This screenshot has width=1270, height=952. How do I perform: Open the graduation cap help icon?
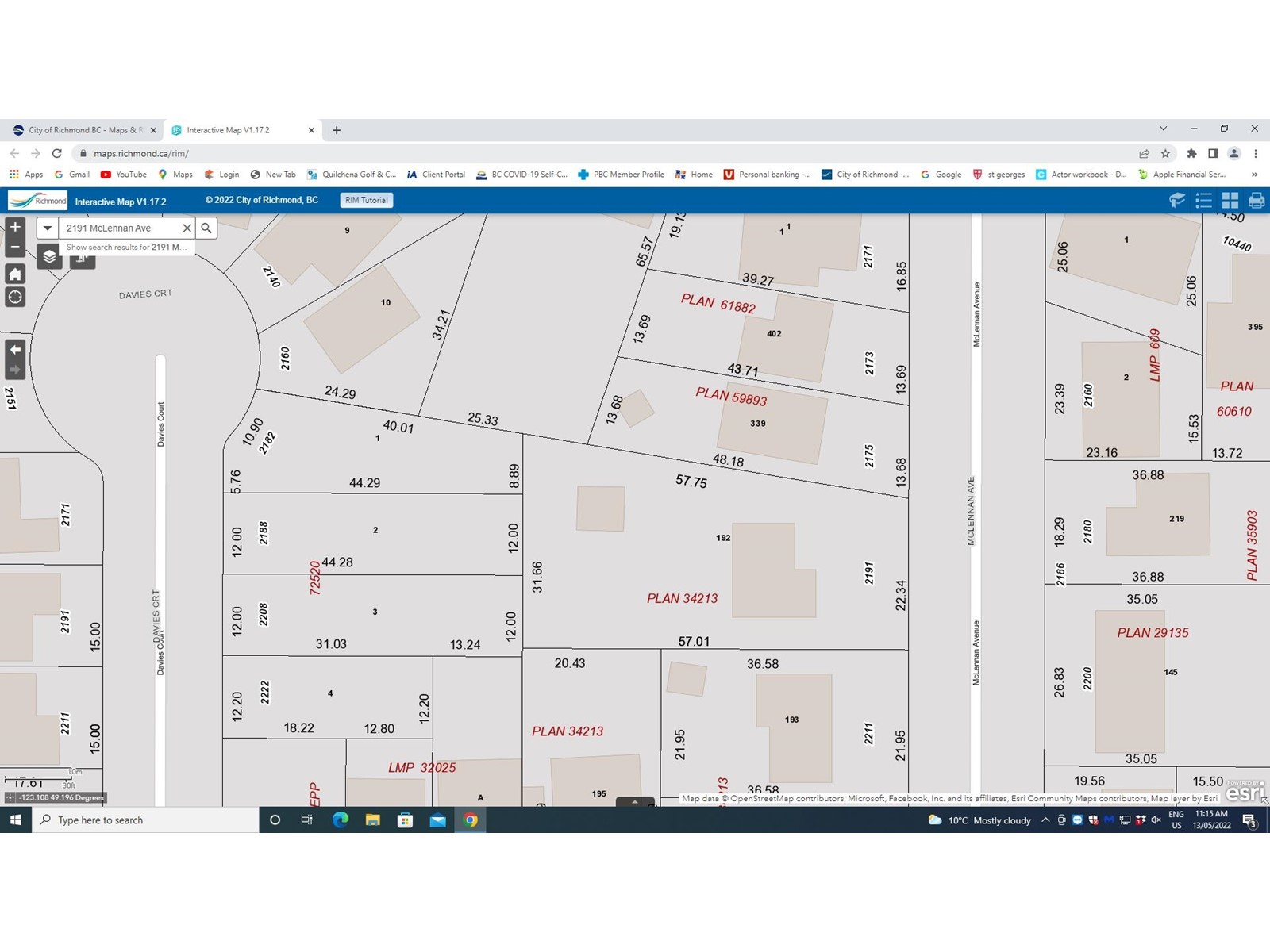[x=1177, y=201]
